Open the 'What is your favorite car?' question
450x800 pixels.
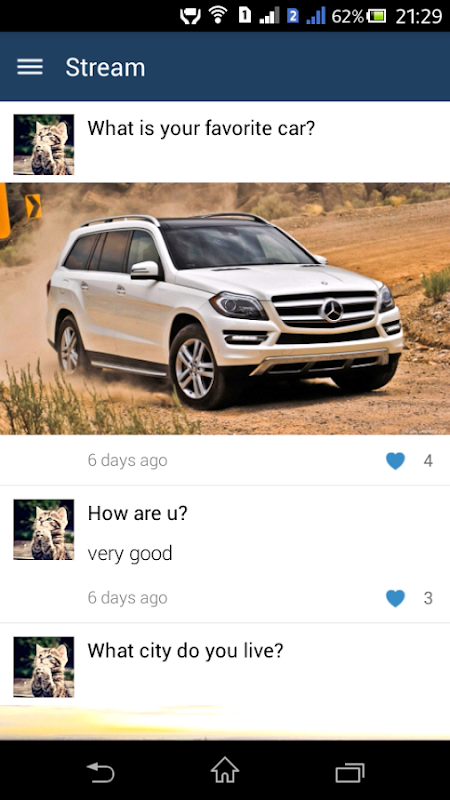(201, 128)
